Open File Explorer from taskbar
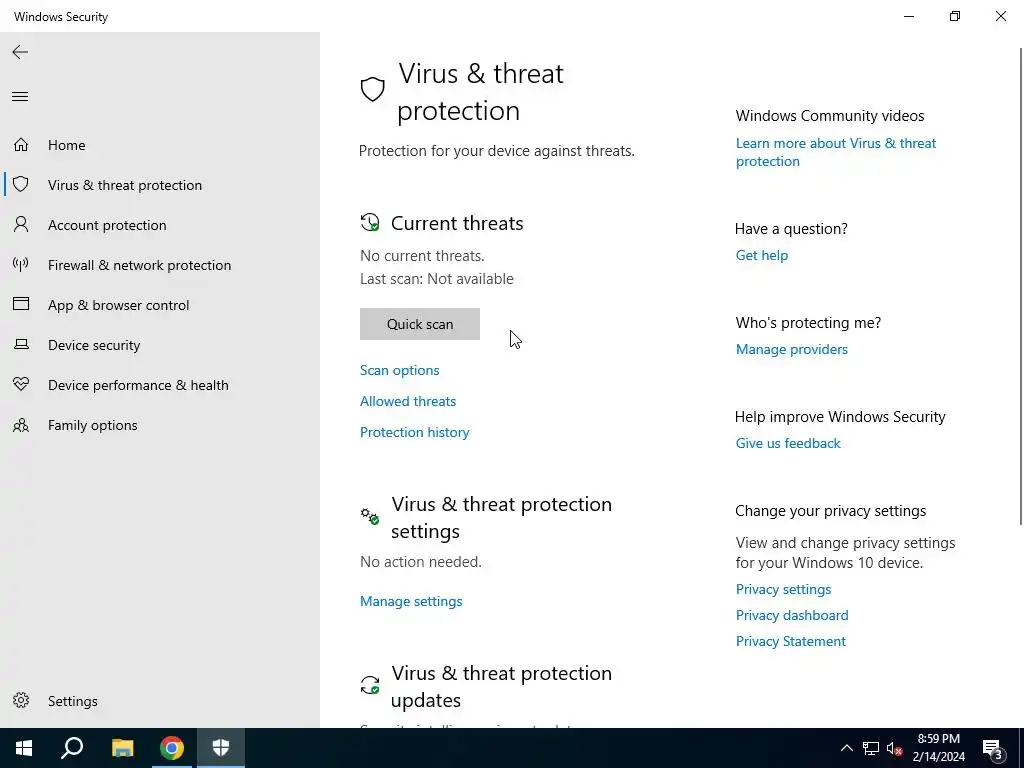 [122, 748]
